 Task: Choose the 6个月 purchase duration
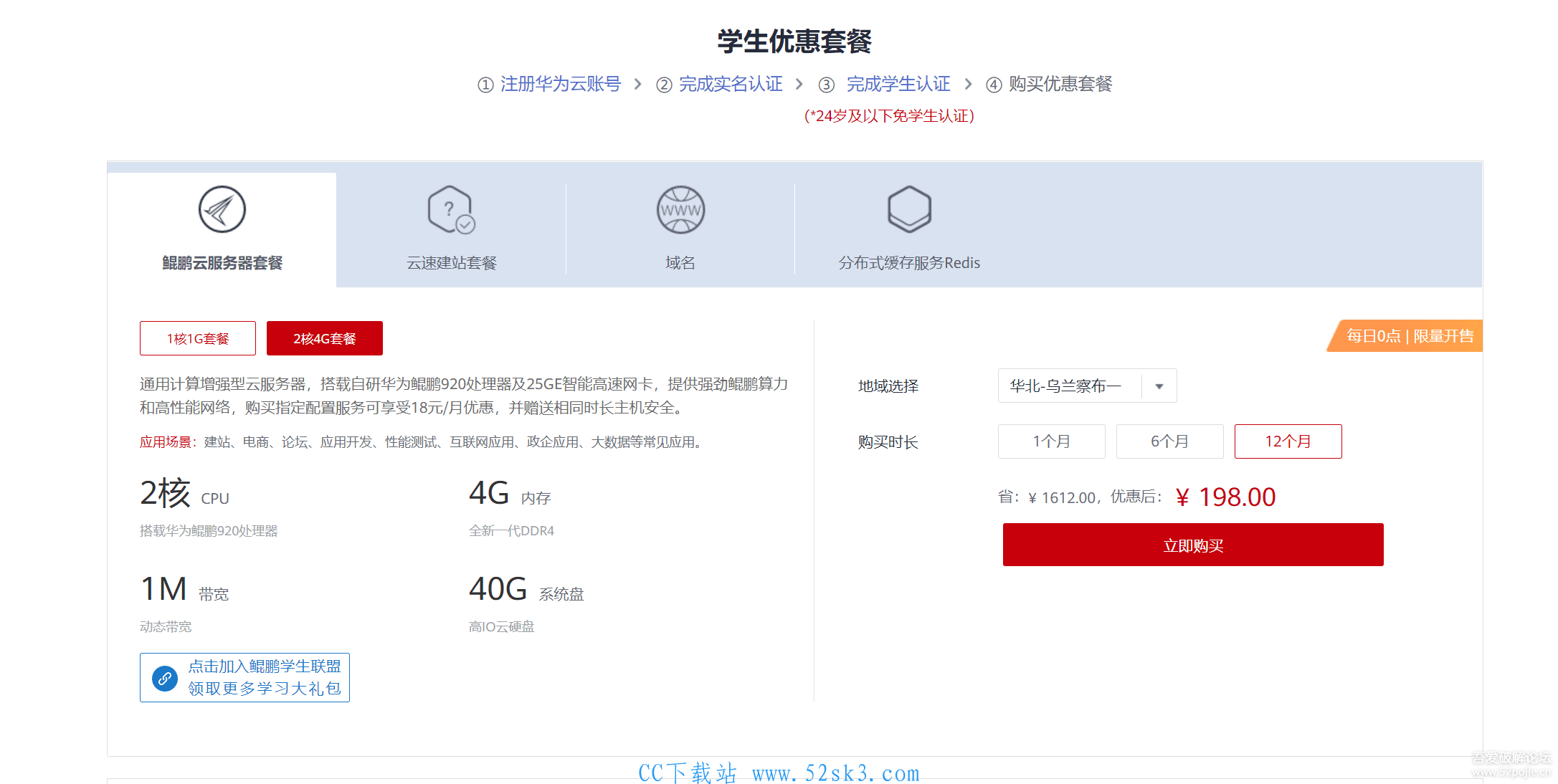(x=1170, y=441)
